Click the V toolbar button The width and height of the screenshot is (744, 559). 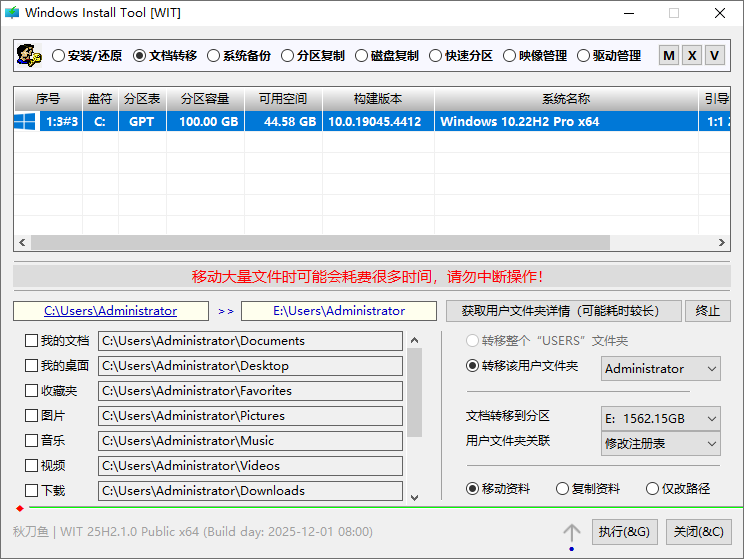pyautogui.click(x=715, y=56)
